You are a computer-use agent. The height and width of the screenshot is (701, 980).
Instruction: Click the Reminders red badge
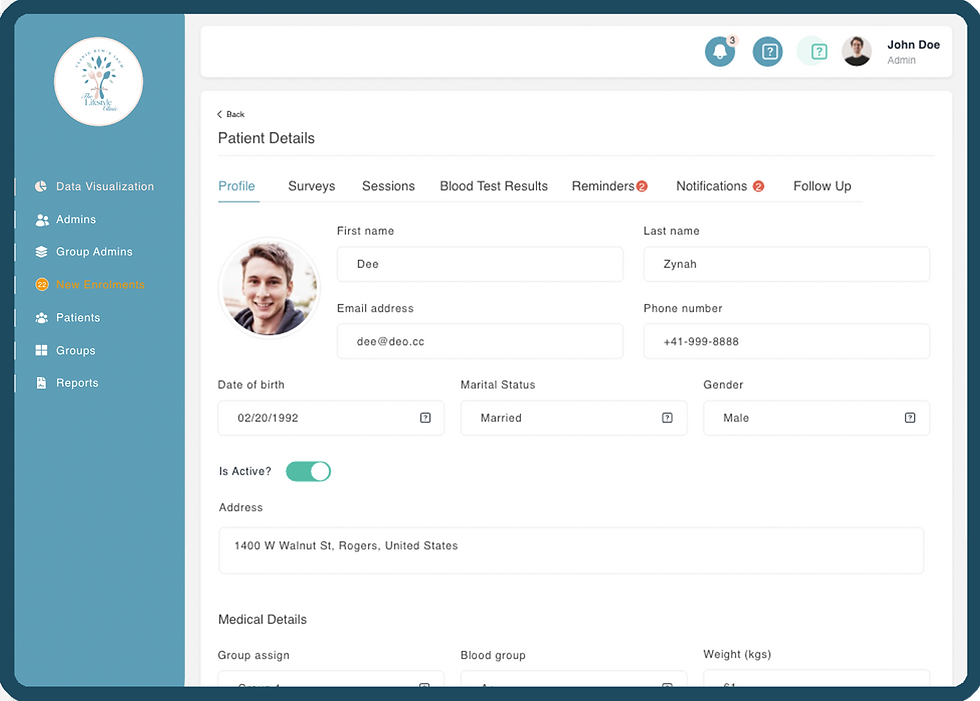click(642, 186)
